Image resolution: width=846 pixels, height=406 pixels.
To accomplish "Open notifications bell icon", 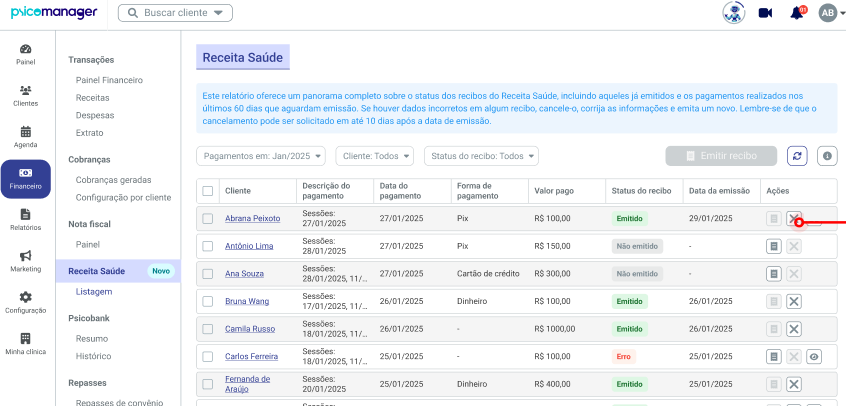I will tap(797, 13).
